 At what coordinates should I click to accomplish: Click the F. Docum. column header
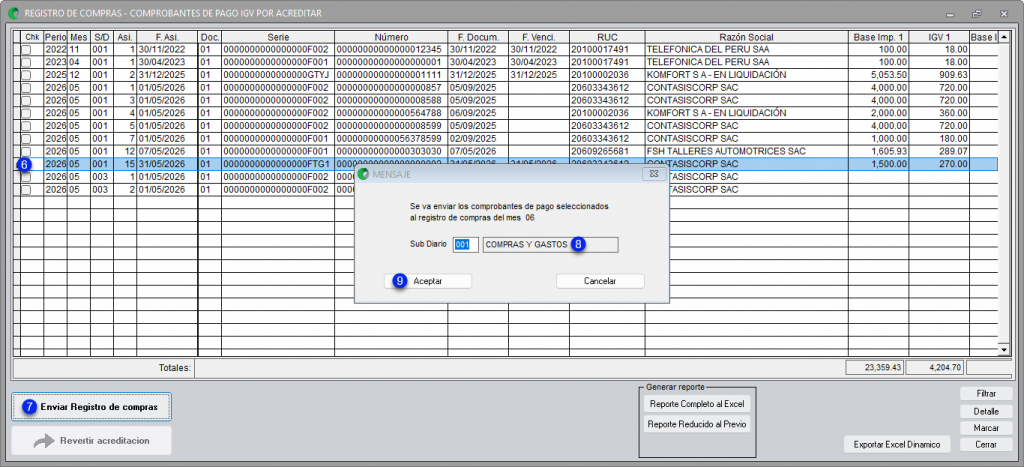click(478, 37)
